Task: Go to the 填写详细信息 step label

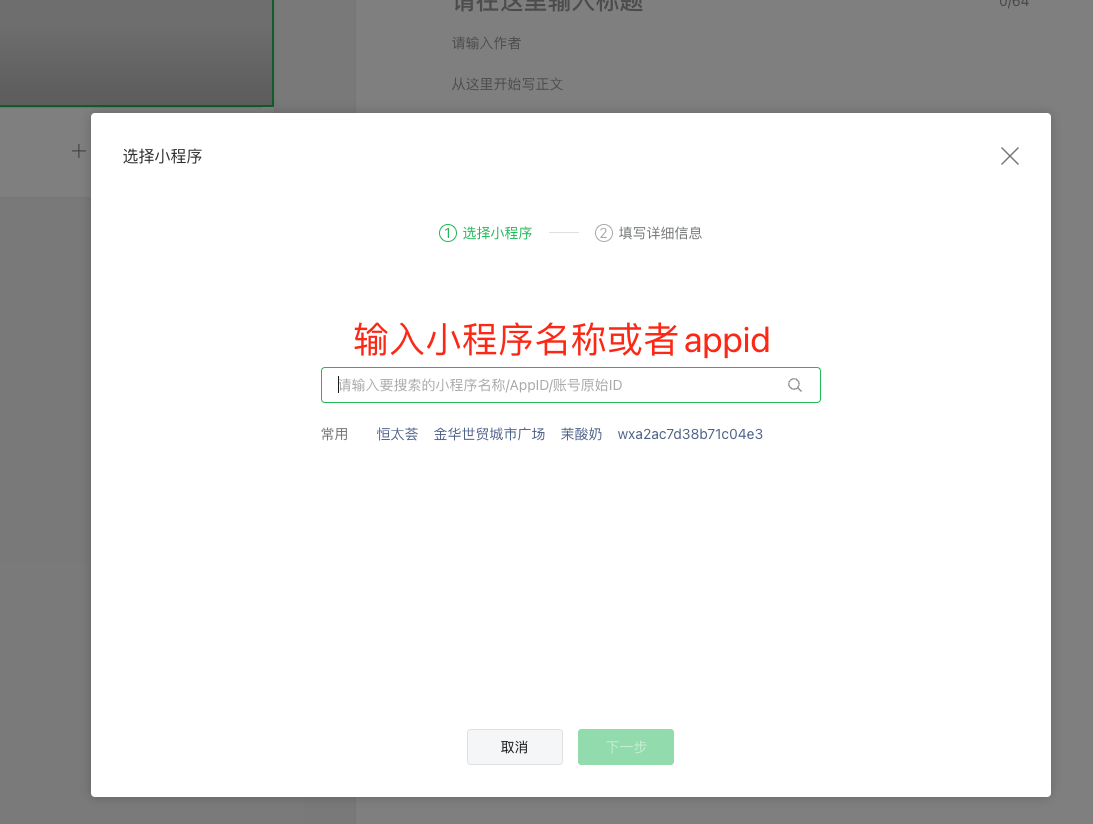Action: point(660,233)
